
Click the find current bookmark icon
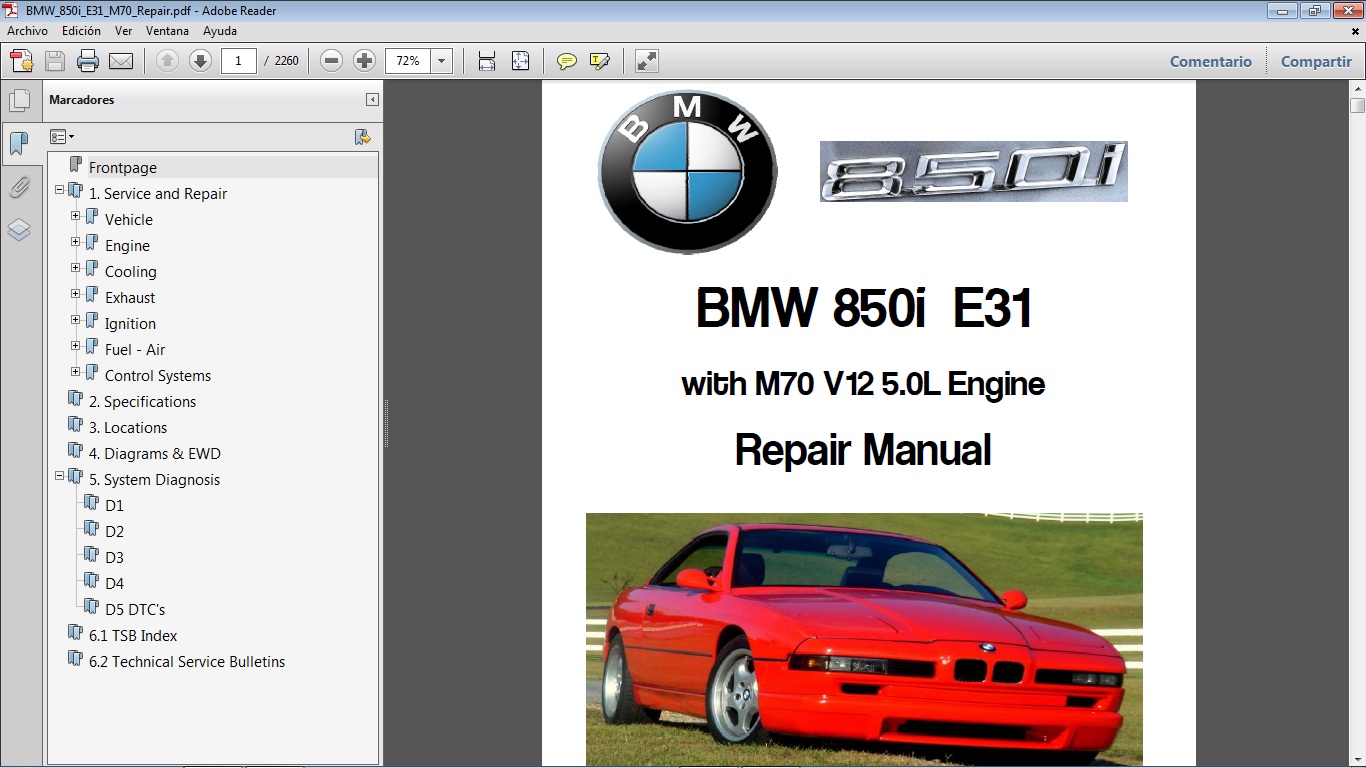tap(363, 137)
